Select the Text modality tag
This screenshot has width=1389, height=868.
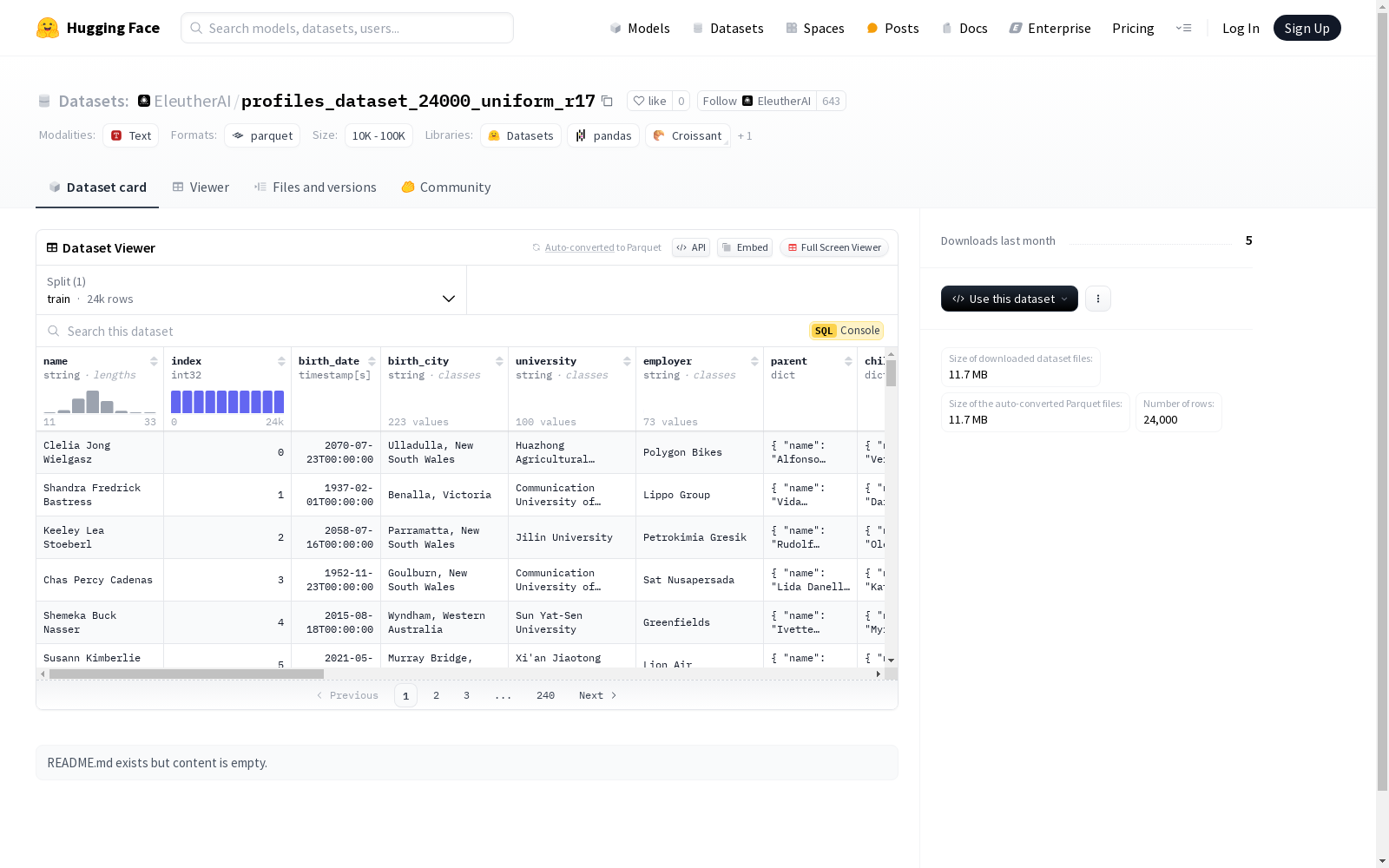(x=131, y=135)
